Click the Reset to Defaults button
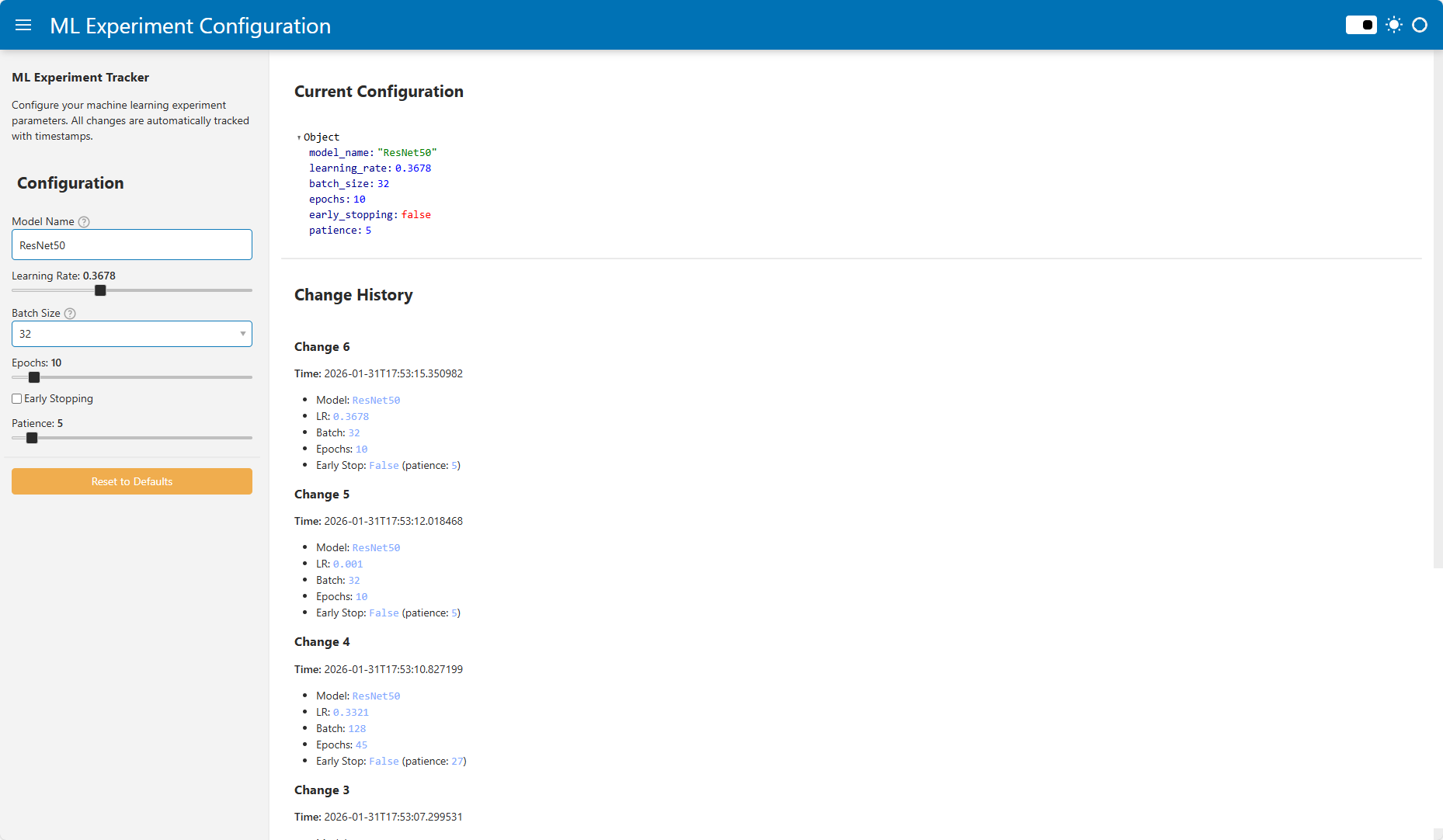The width and height of the screenshot is (1443, 840). (x=132, y=481)
